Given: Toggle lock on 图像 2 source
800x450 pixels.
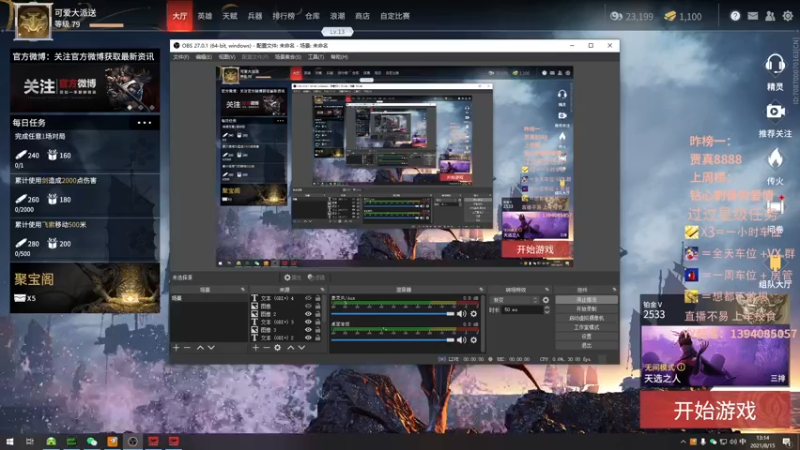Looking at the screenshot, I should coord(318,314).
